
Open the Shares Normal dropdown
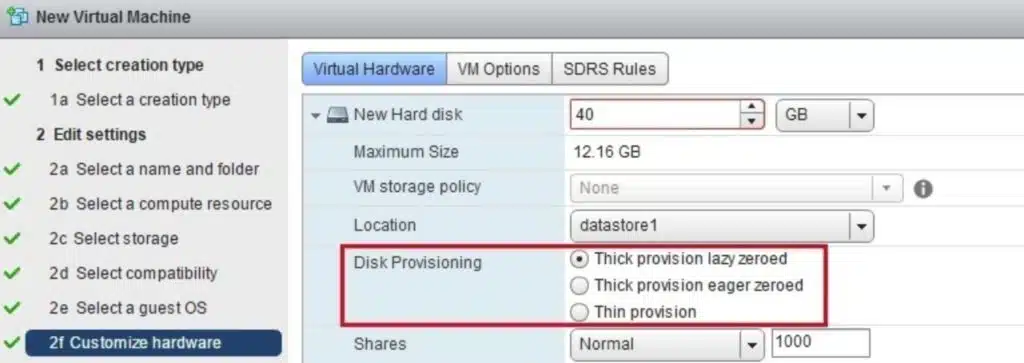point(667,344)
